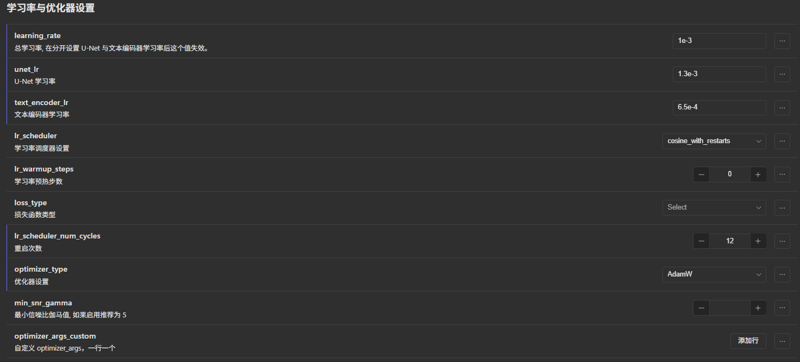
Task: Decrement lr_scheduler_num_cycles using the minus button
Action: [x=701, y=241]
